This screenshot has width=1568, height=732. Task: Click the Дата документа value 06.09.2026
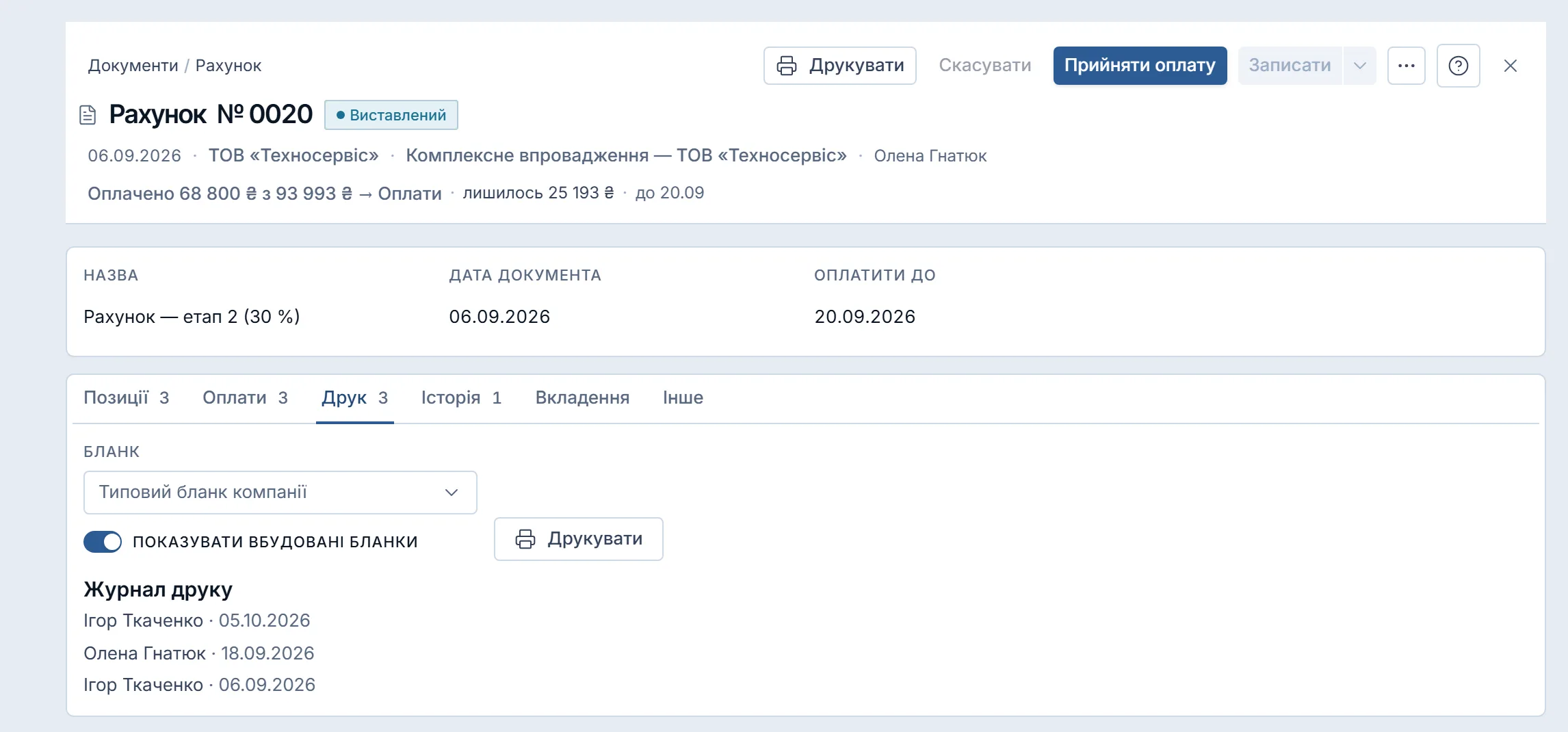pyautogui.click(x=499, y=317)
